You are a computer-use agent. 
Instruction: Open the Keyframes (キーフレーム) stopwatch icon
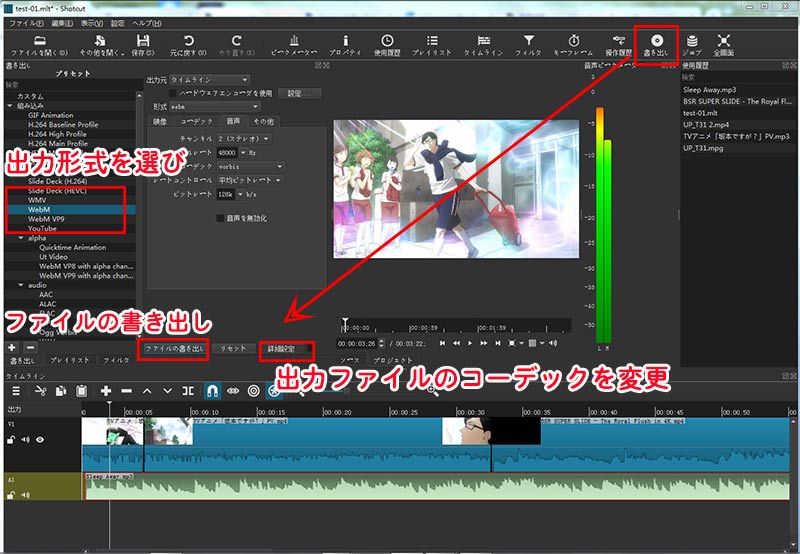(573, 41)
